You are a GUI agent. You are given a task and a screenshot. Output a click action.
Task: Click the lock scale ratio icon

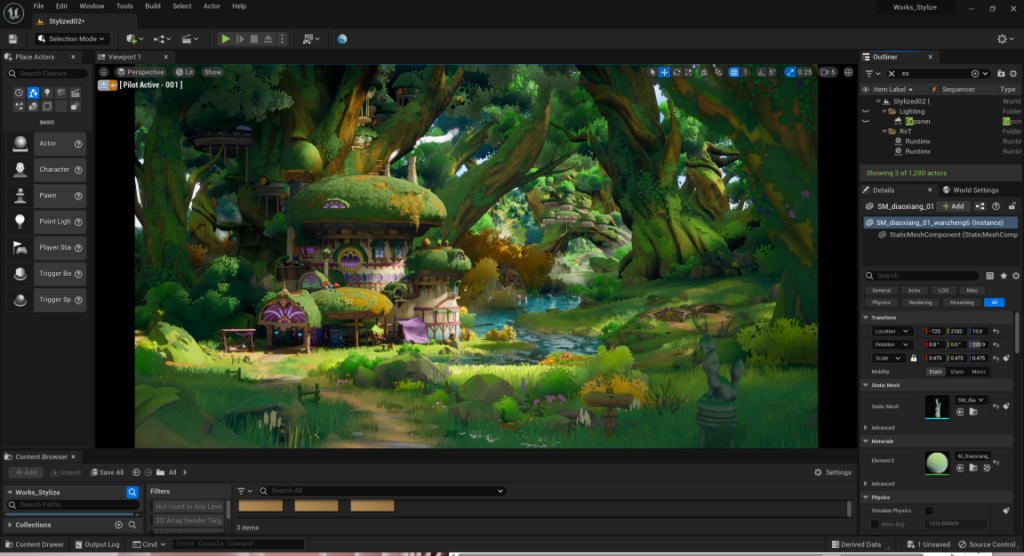[x=912, y=358]
